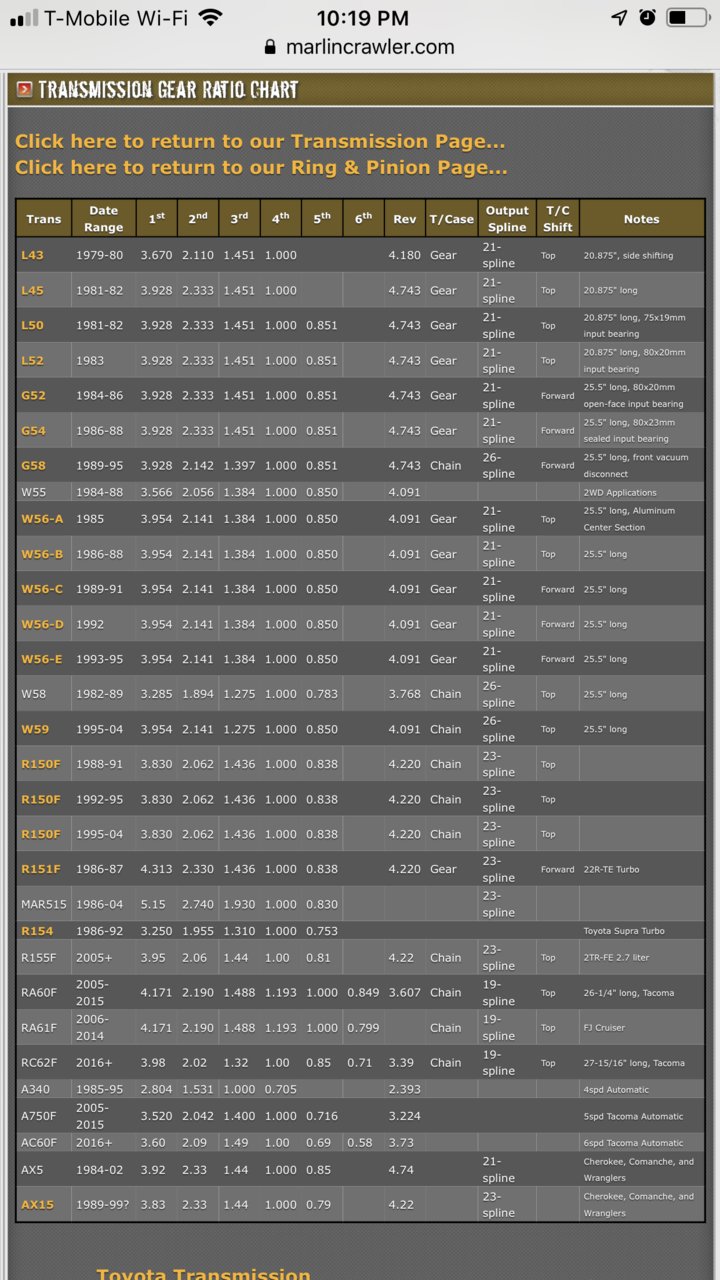This screenshot has height=1280, width=720.
Task: Open the G52 transmission link
Action: (x=33, y=395)
